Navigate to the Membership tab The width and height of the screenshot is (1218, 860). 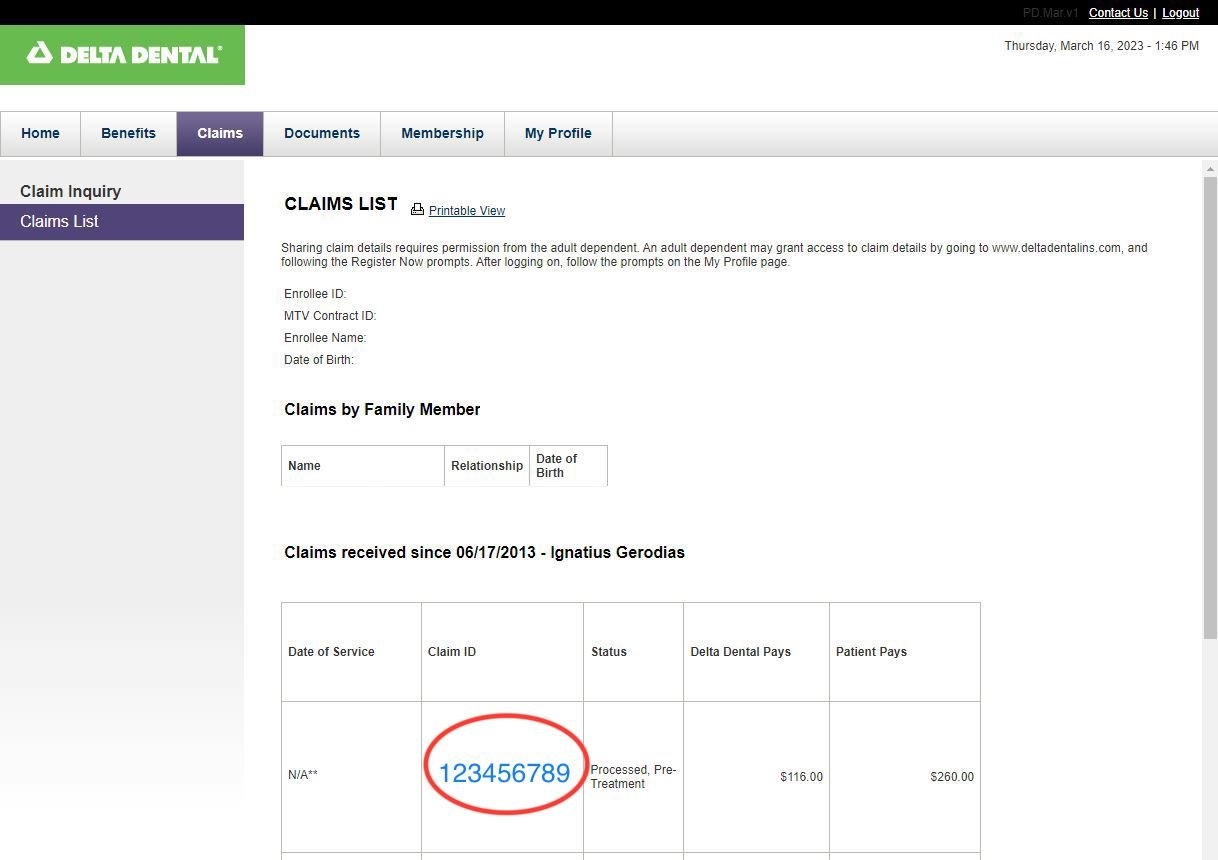coord(442,133)
